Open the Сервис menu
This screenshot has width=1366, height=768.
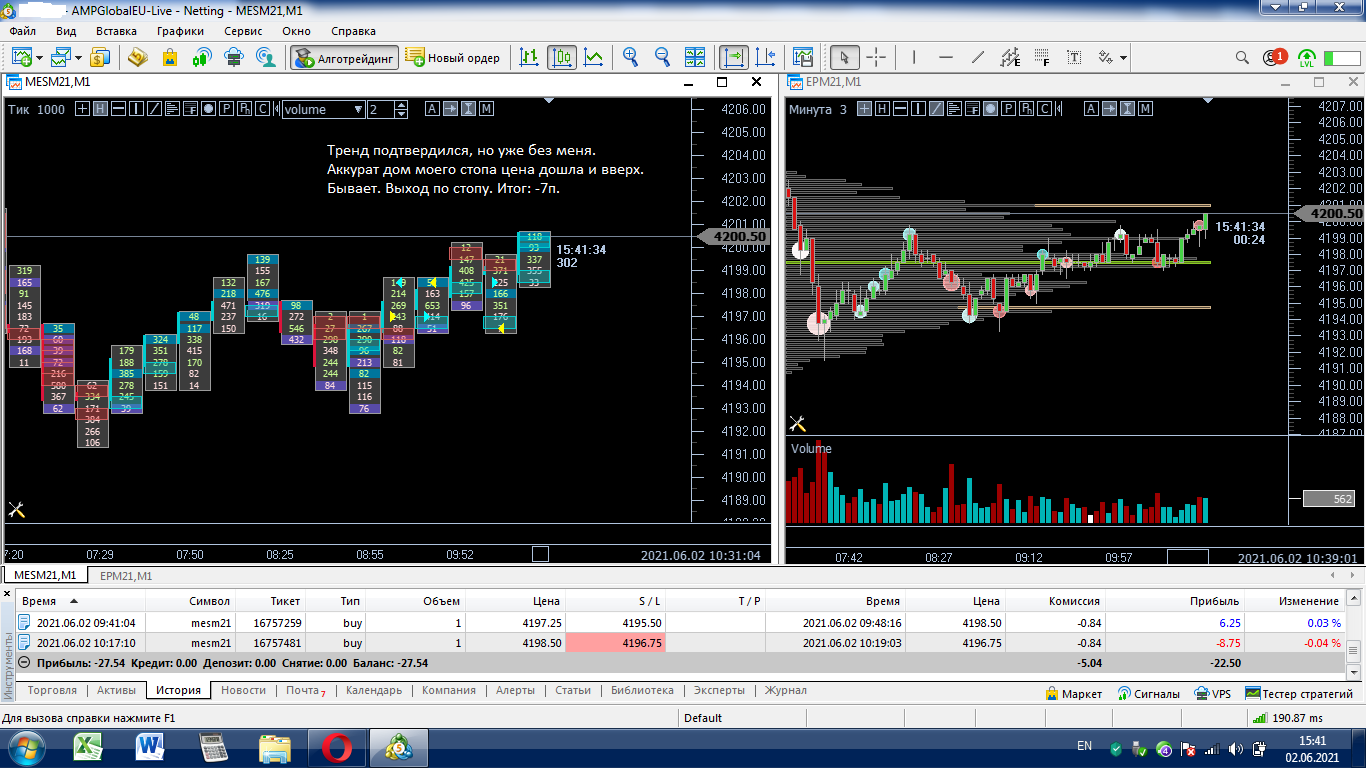243,31
